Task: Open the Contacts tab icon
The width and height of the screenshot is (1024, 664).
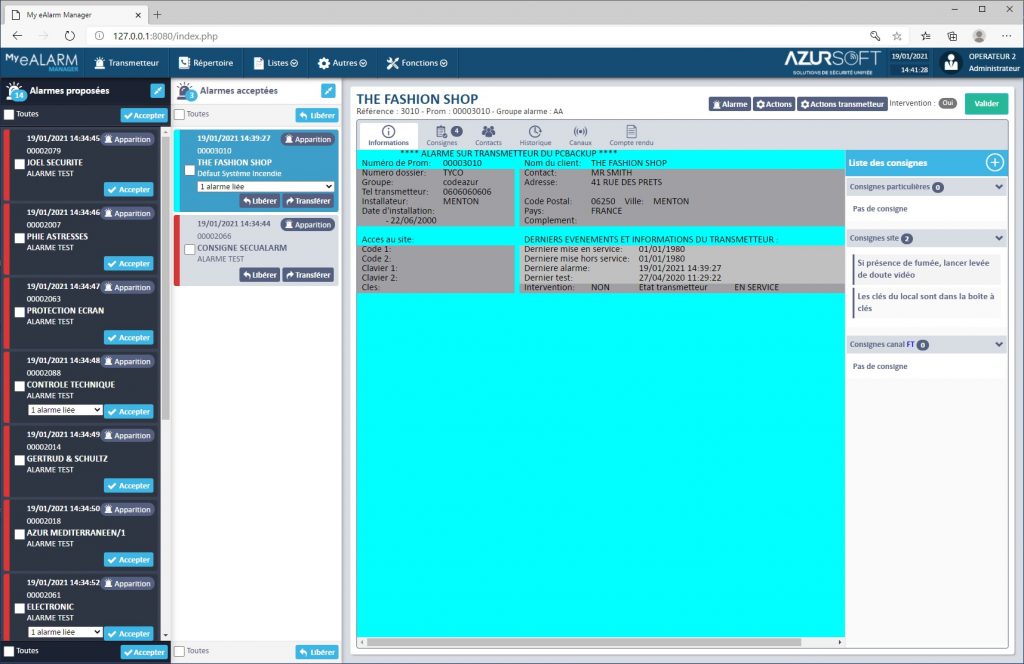Action: pyautogui.click(x=488, y=131)
